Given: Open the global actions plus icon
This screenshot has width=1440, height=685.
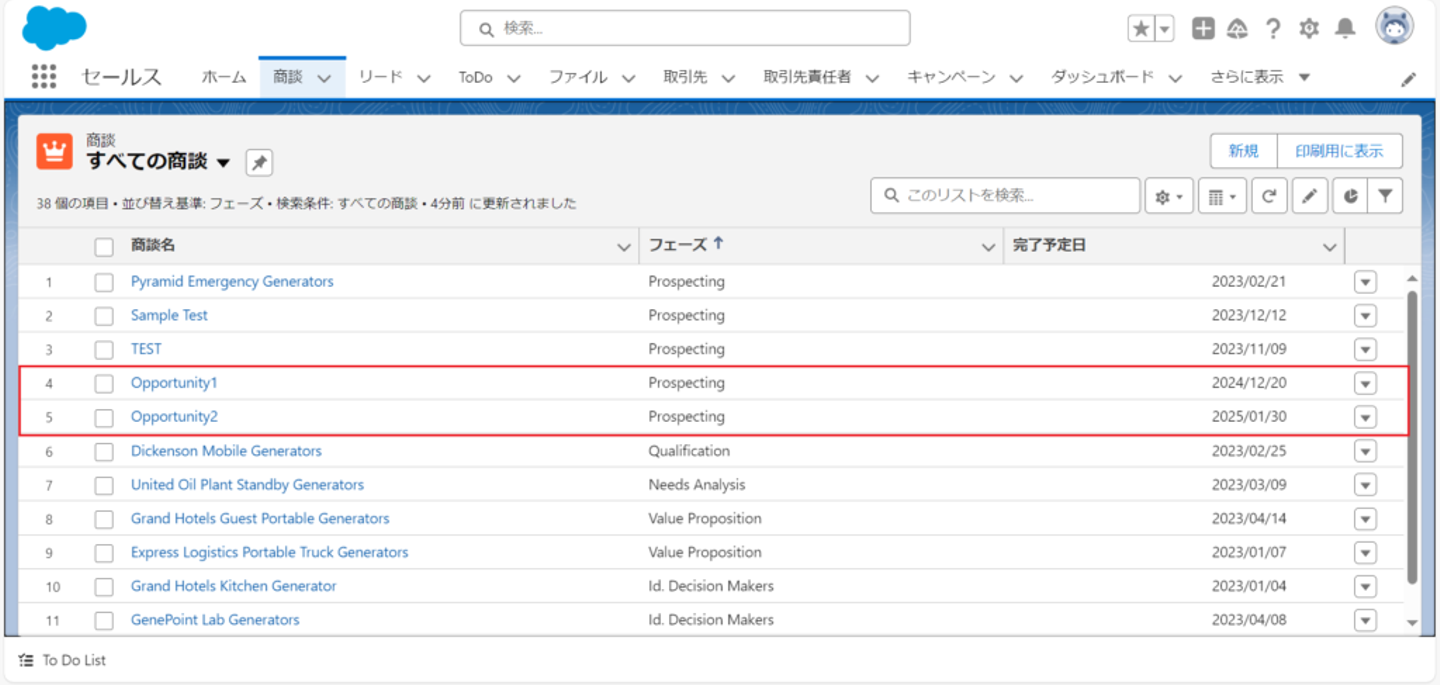Looking at the screenshot, I should (x=1203, y=29).
